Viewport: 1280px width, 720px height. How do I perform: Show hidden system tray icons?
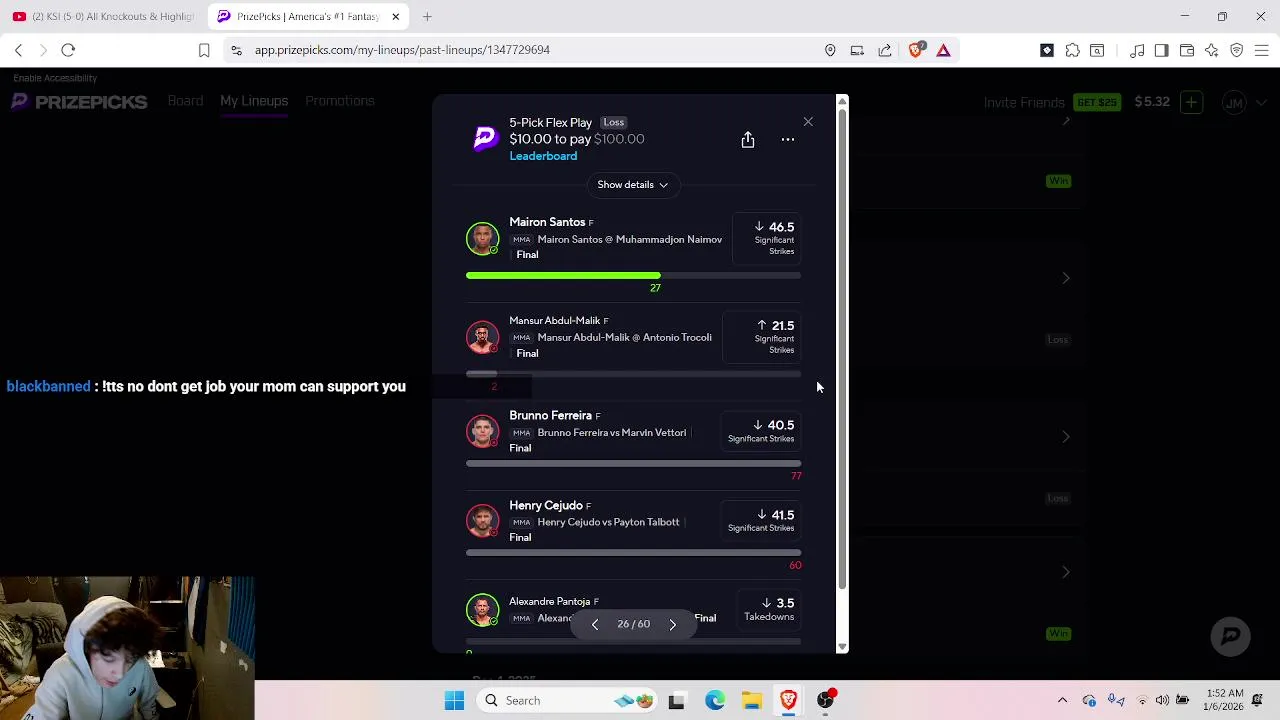(x=1062, y=700)
